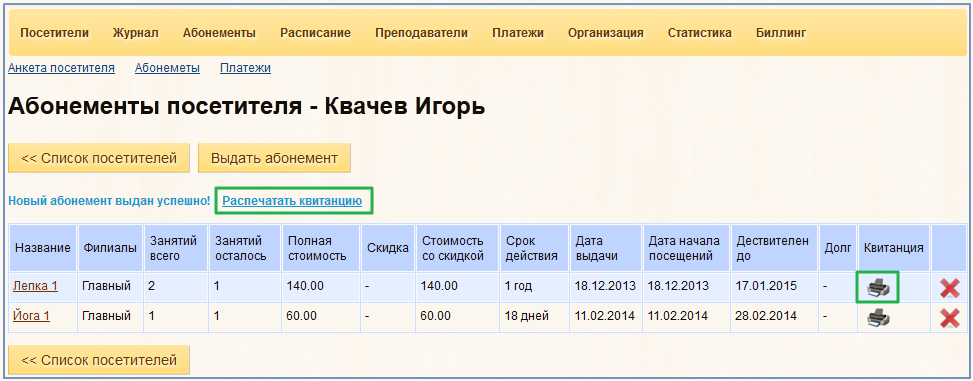Image resolution: width=973 pixels, height=381 pixels.
Task: Open the Организация menu
Action: (x=606, y=33)
